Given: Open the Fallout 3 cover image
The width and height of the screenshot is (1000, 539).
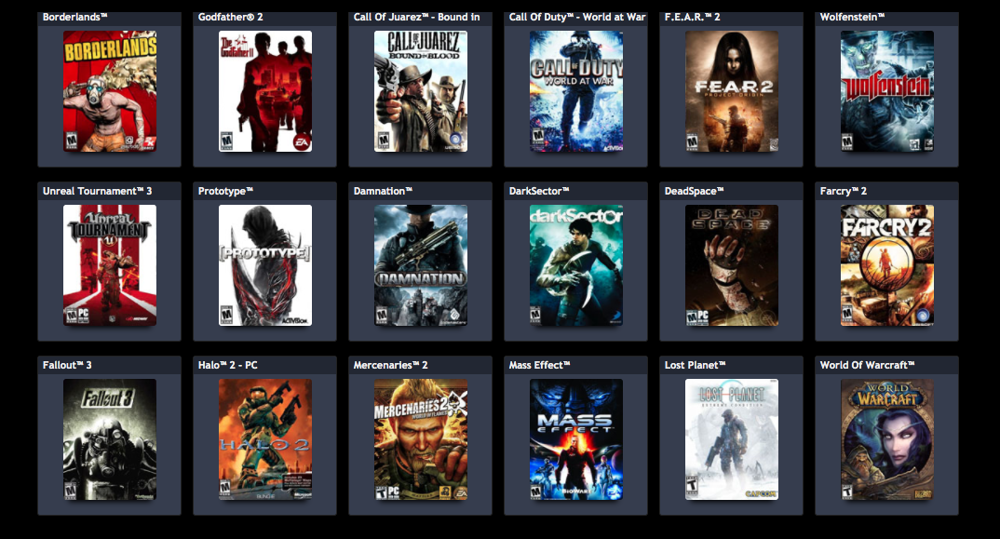Looking at the screenshot, I should (x=110, y=439).
